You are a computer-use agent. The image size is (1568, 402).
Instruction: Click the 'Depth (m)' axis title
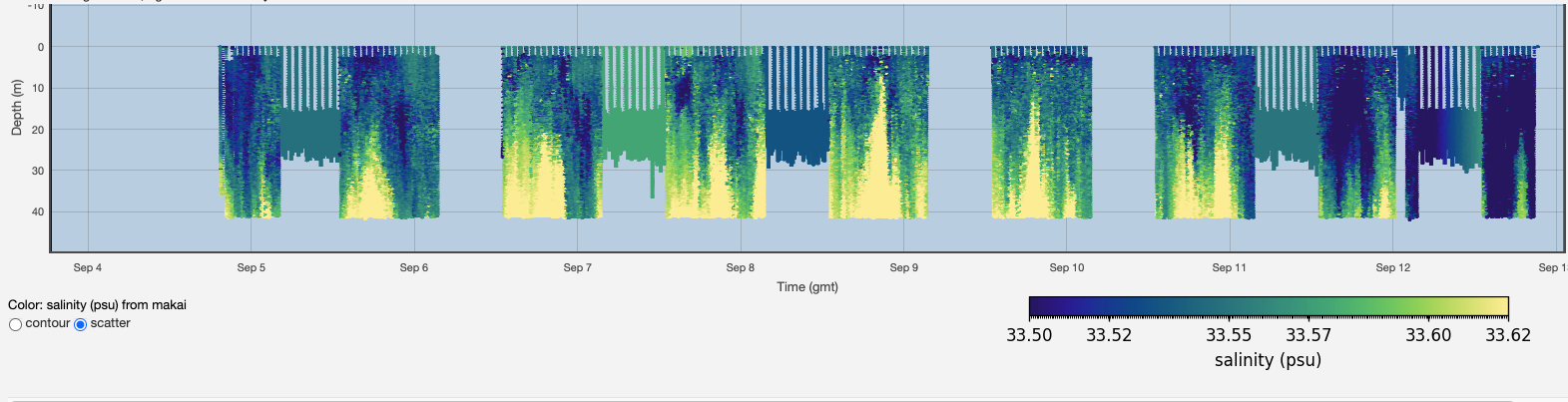16,108
